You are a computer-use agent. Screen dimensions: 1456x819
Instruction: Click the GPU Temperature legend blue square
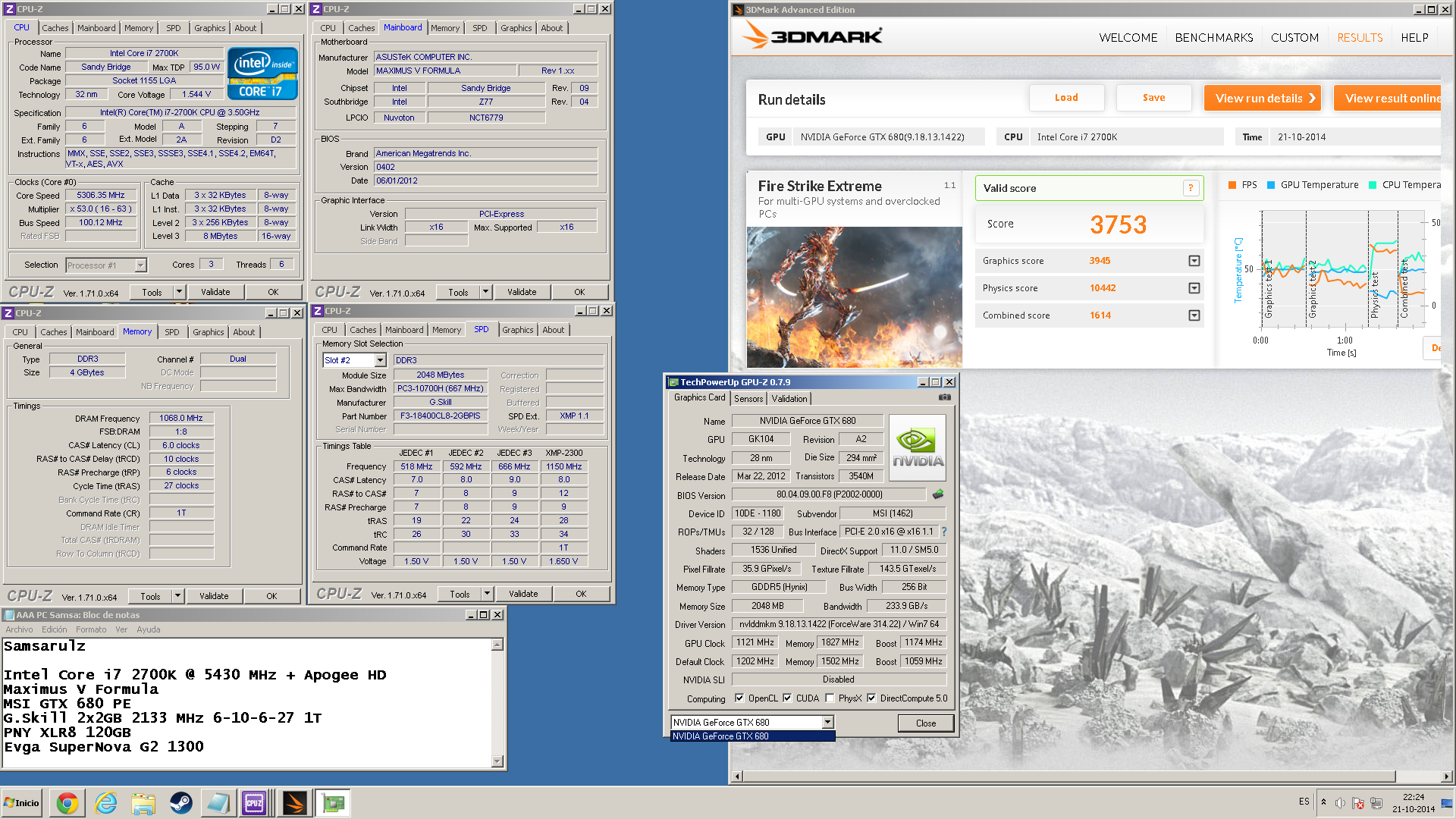pos(1271,185)
